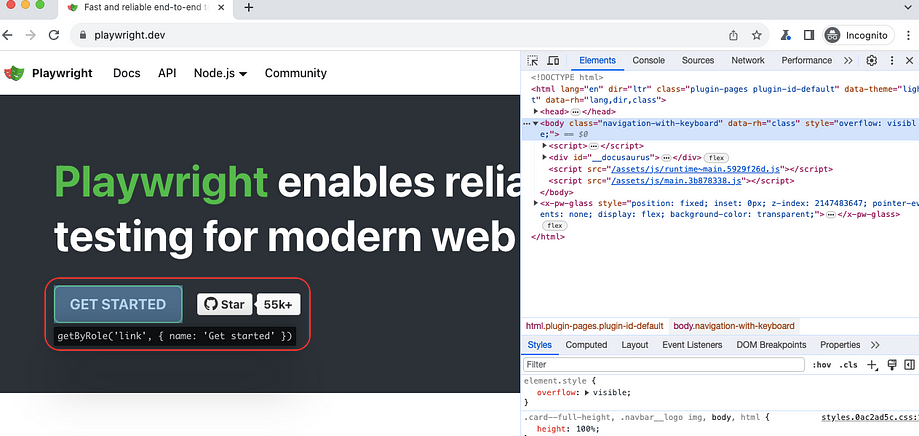The height and width of the screenshot is (436, 919).
Task: Open styles.0ac2ad5c.css source link
Action: click(870, 418)
